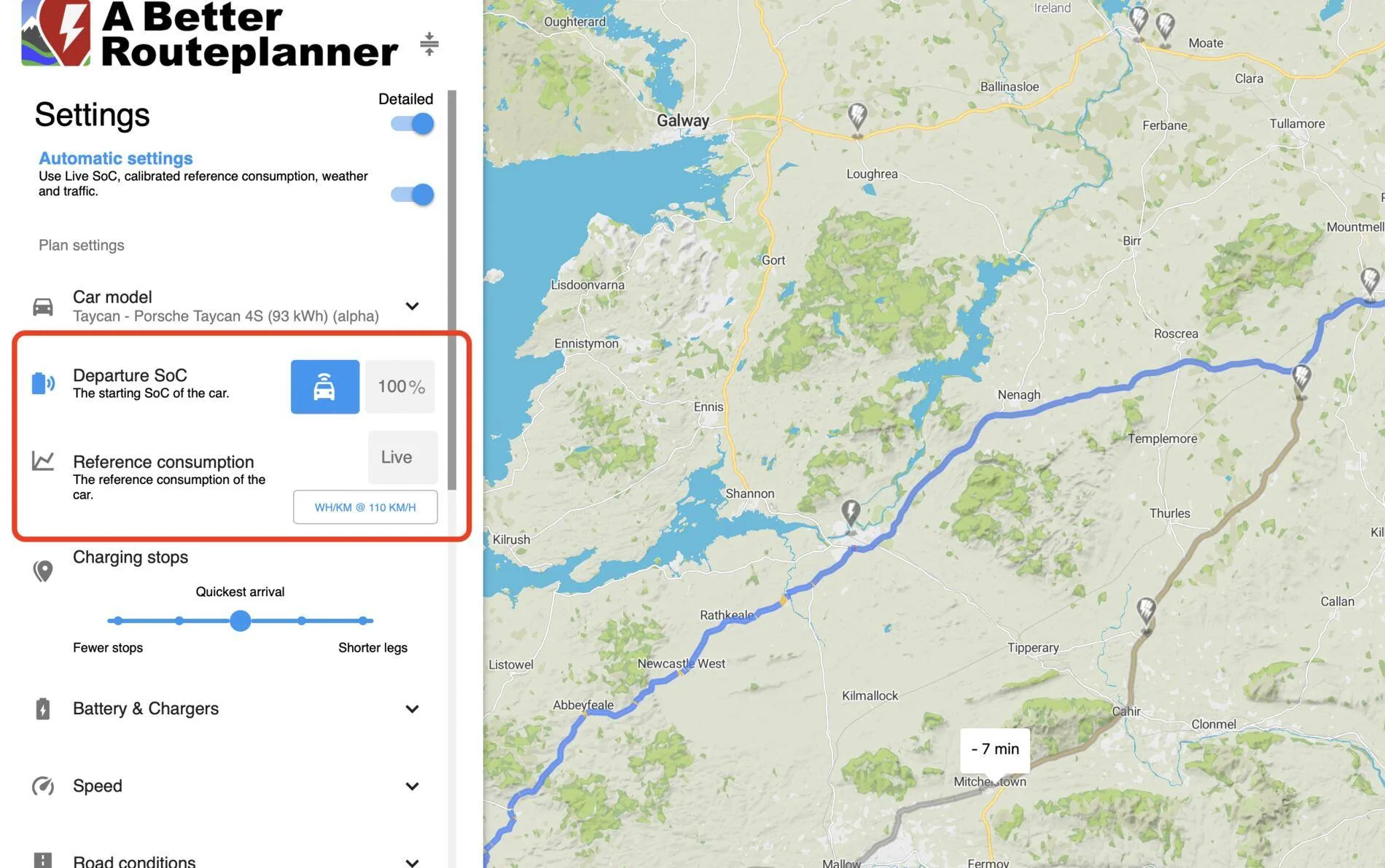
Task: Expand the Battery & Chargers section
Action: pos(412,709)
